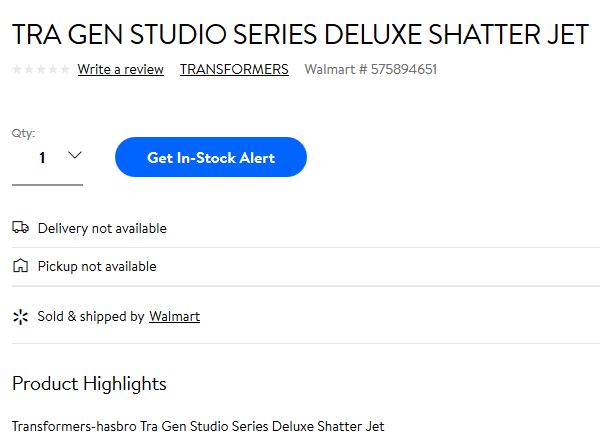
Task: Click the delivery truck icon
Action: [21, 227]
